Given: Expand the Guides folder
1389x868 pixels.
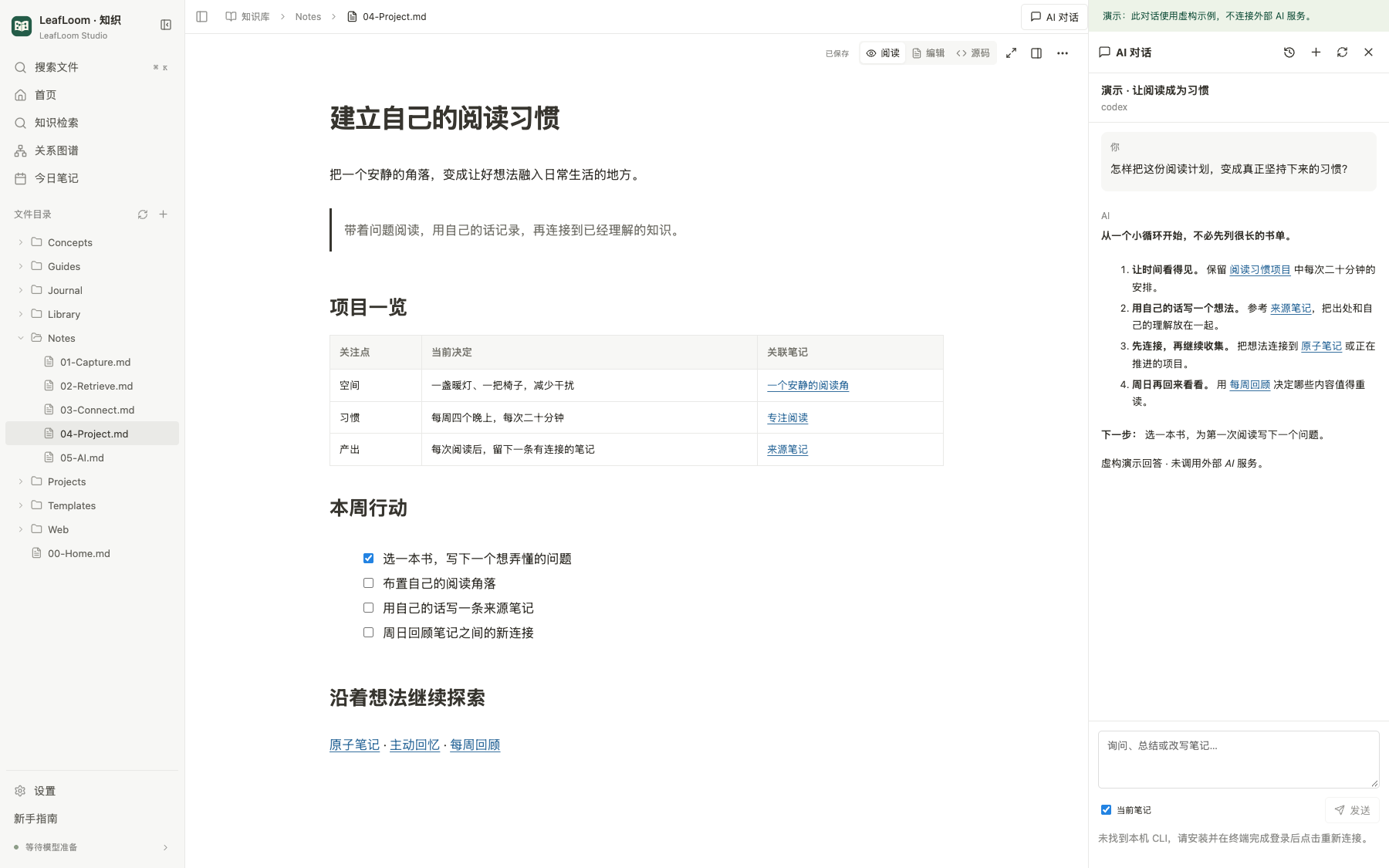Looking at the screenshot, I should 21,266.
